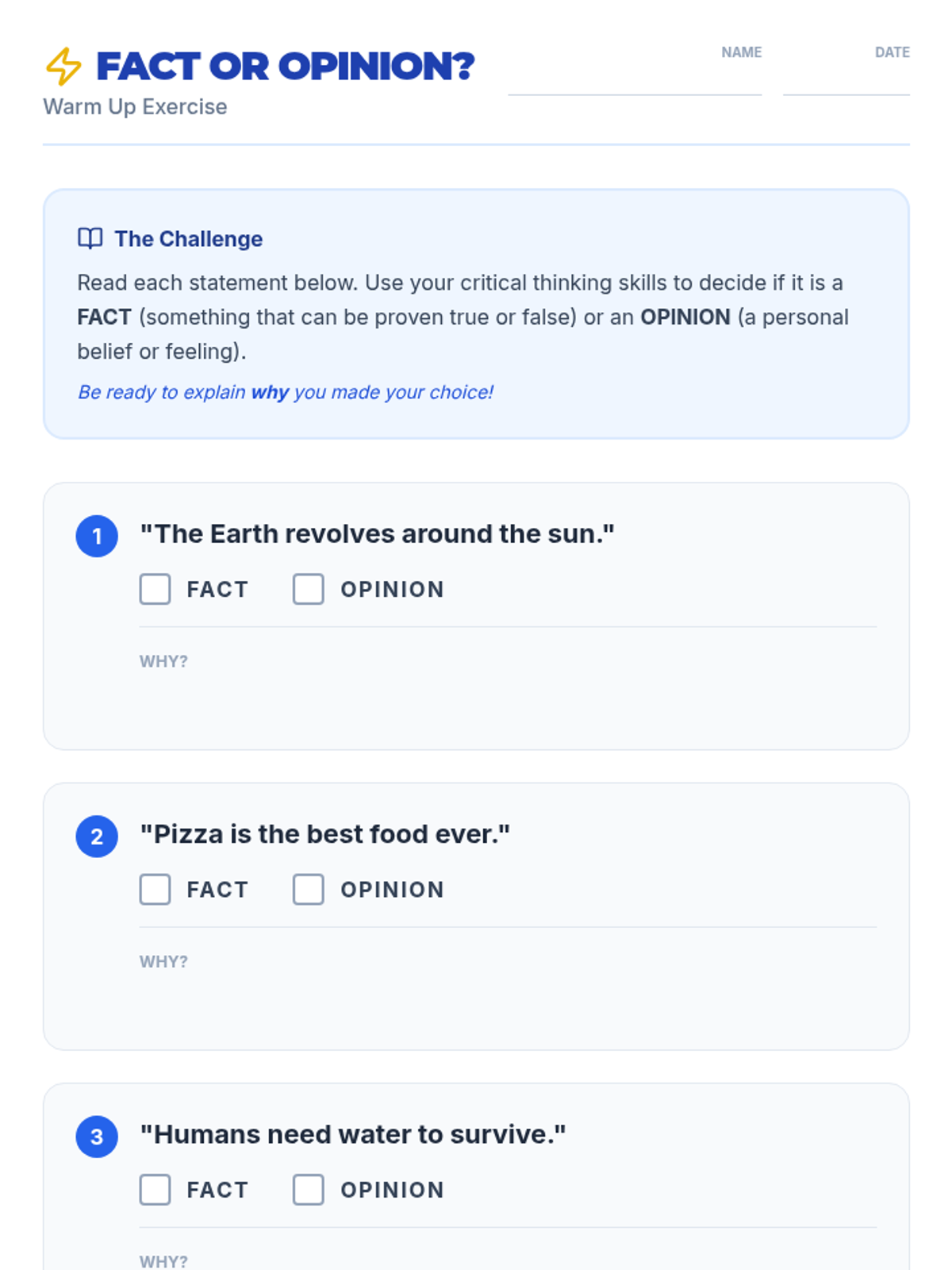Click the open book icon
This screenshot has height=1270, width=952.
pyautogui.click(x=90, y=238)
